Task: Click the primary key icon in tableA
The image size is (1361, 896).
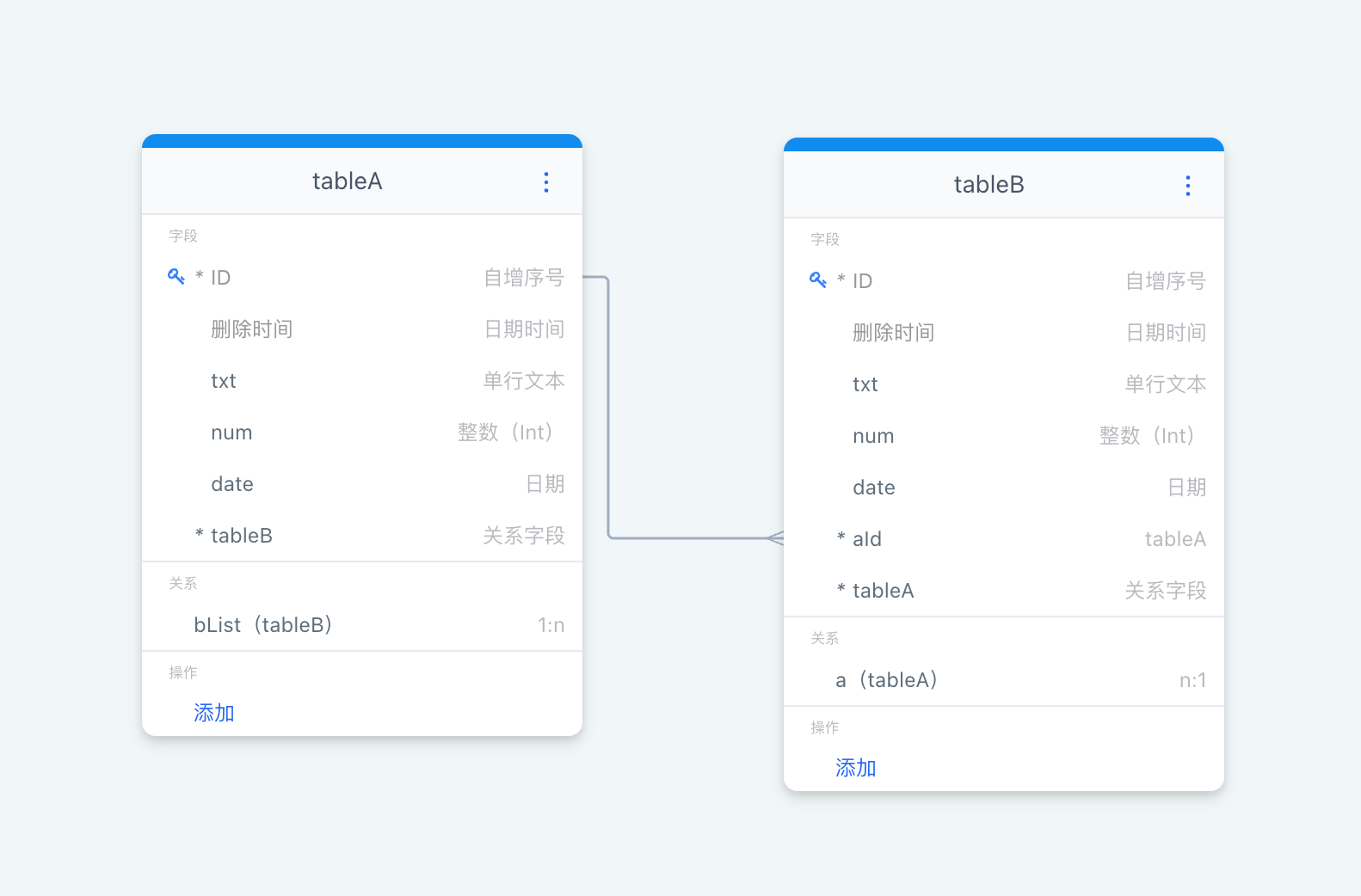Action: pos(176,276)
